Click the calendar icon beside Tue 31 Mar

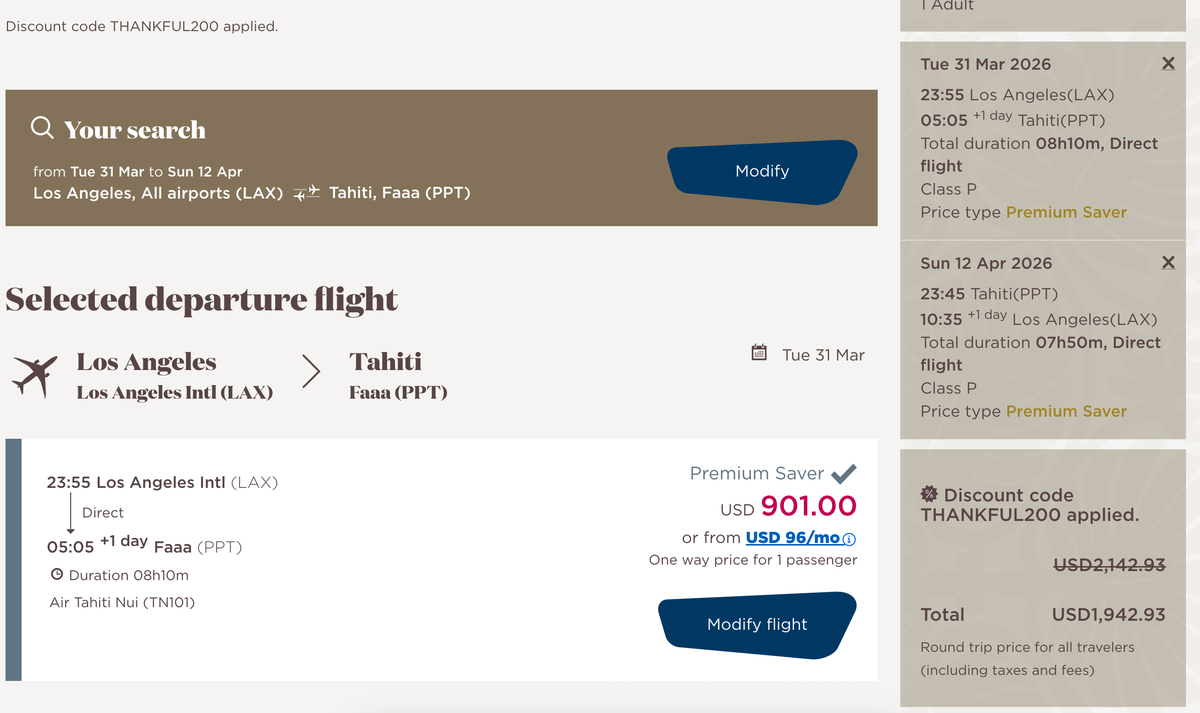tap(759, 353)
